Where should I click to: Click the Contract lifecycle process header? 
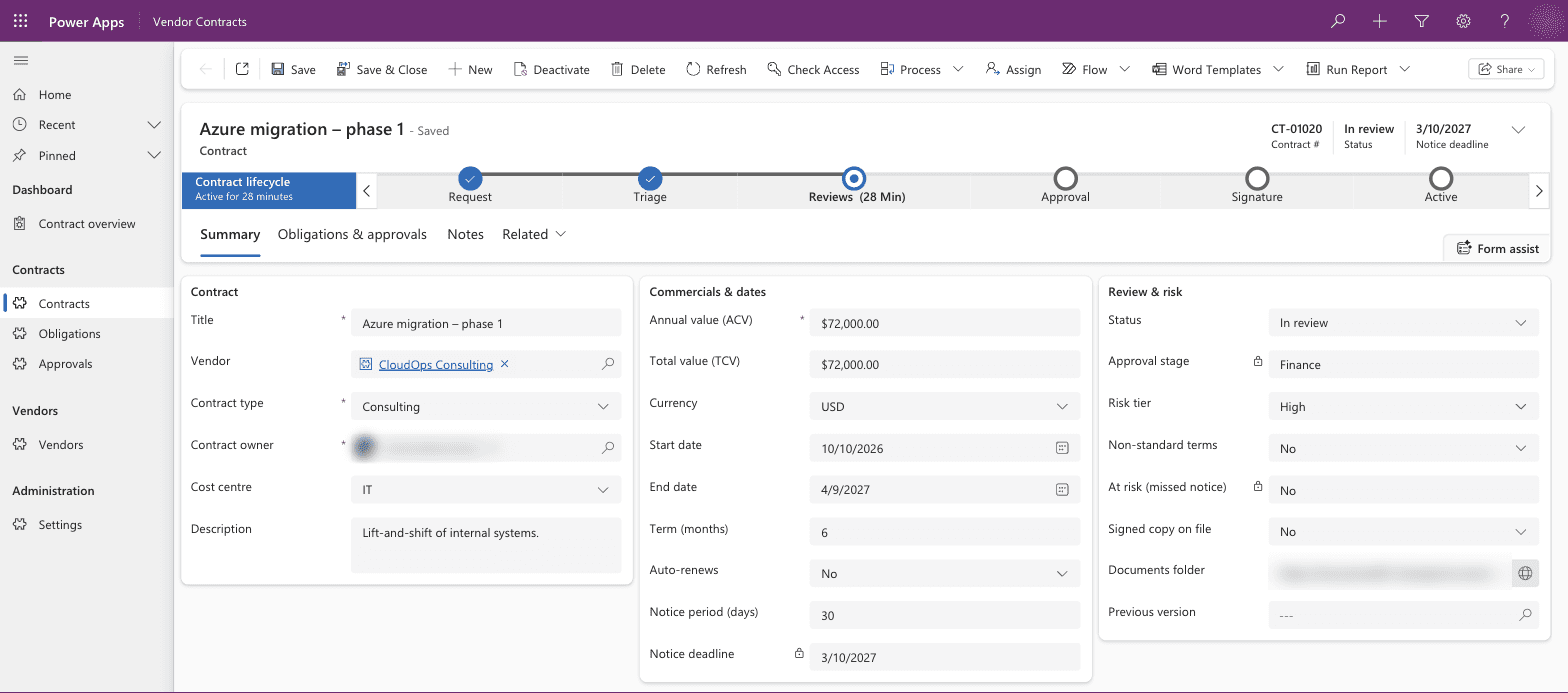[269, 190]
